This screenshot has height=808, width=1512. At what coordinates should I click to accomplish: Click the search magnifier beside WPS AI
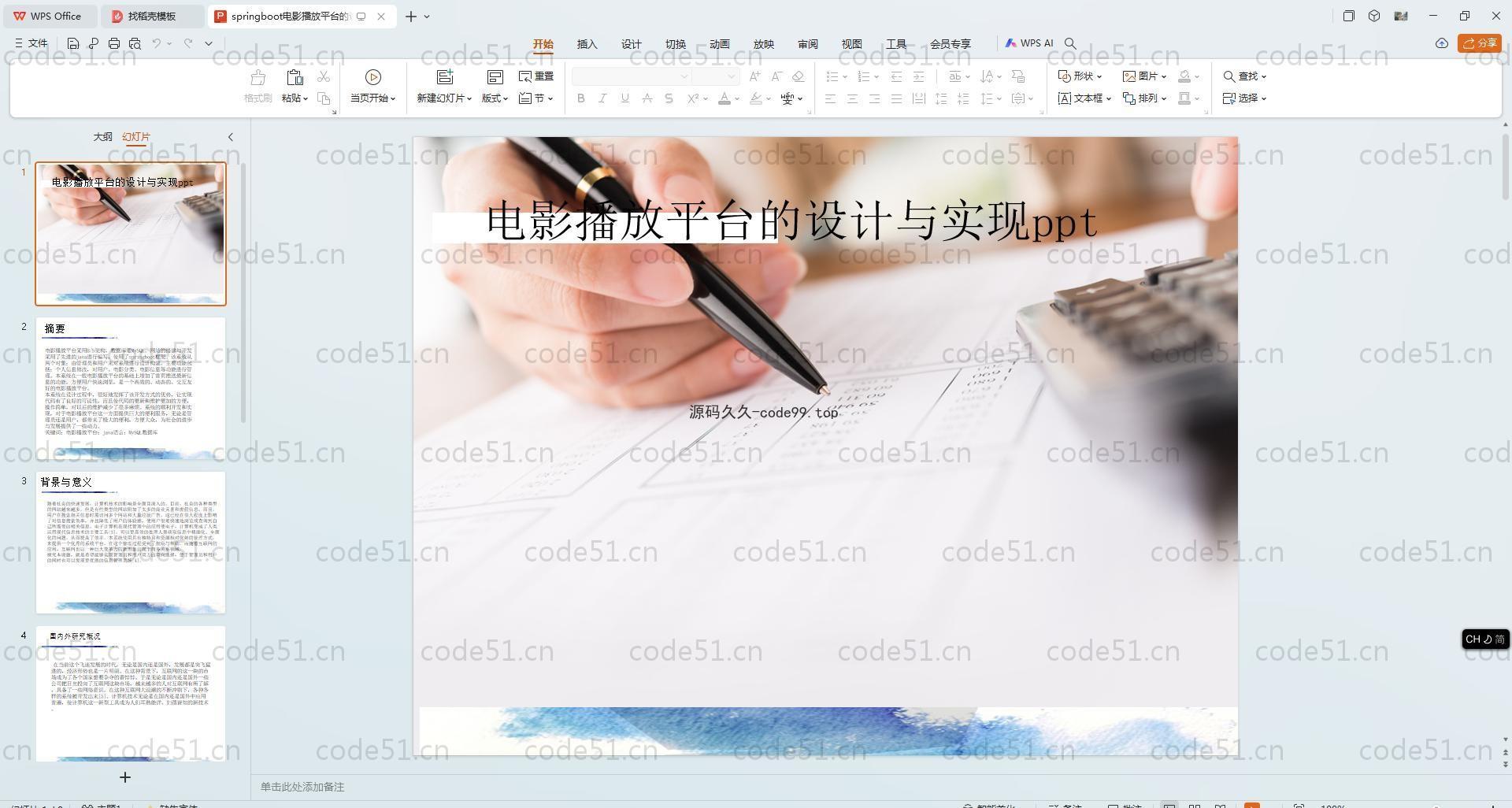pos(1070,43)
